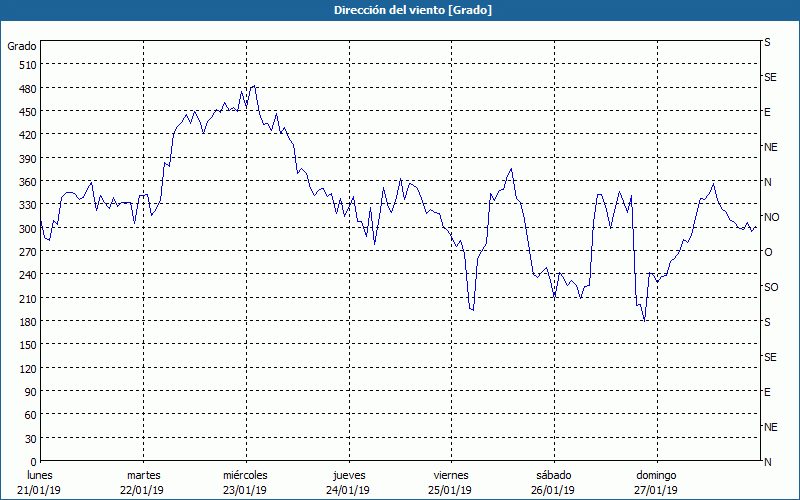This screenshot has height=500, width=800.
Task: Click the 'viernes' day label
Action: 451,476
